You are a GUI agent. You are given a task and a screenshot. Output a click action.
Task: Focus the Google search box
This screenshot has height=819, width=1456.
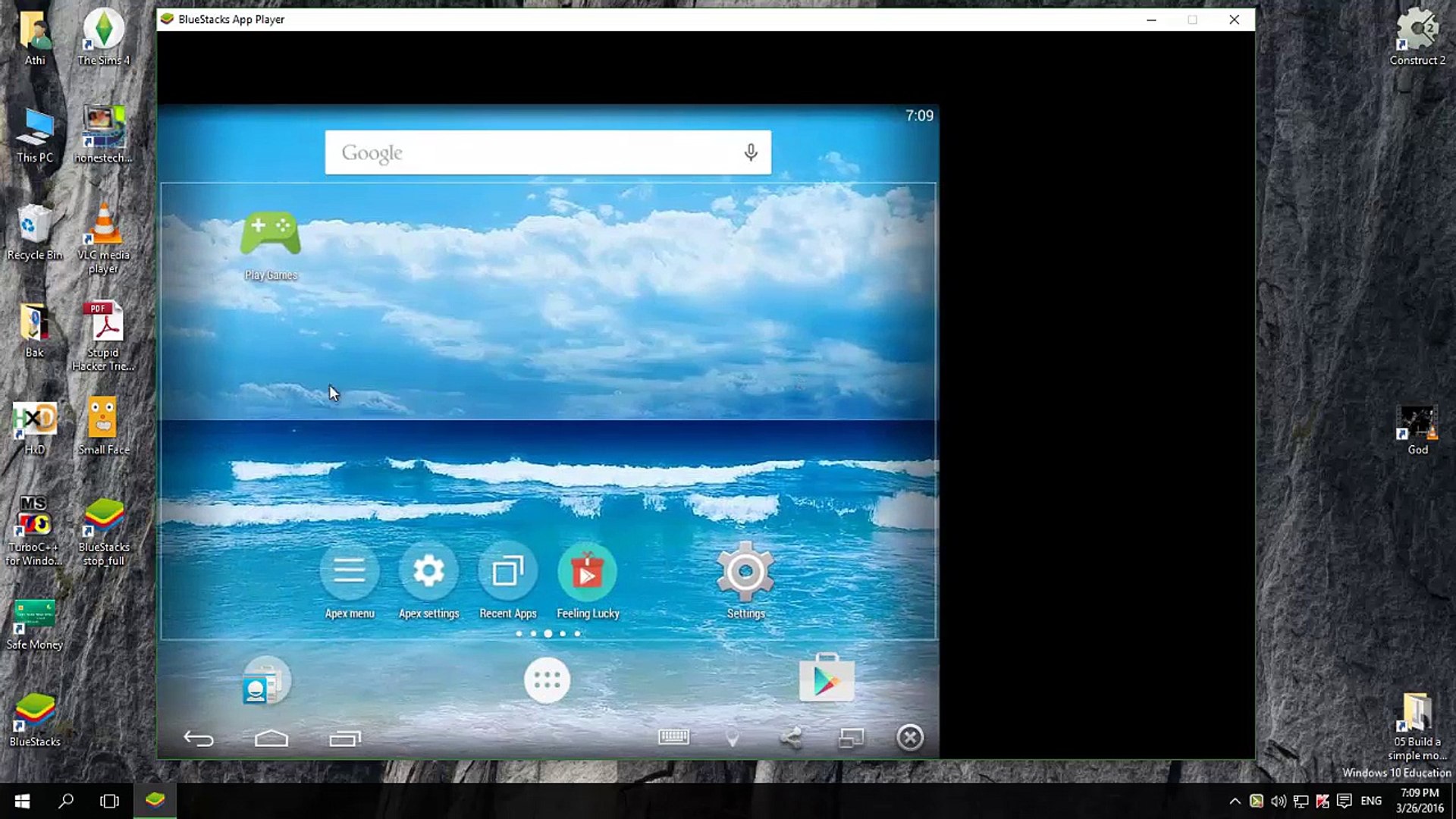point(548,152)
